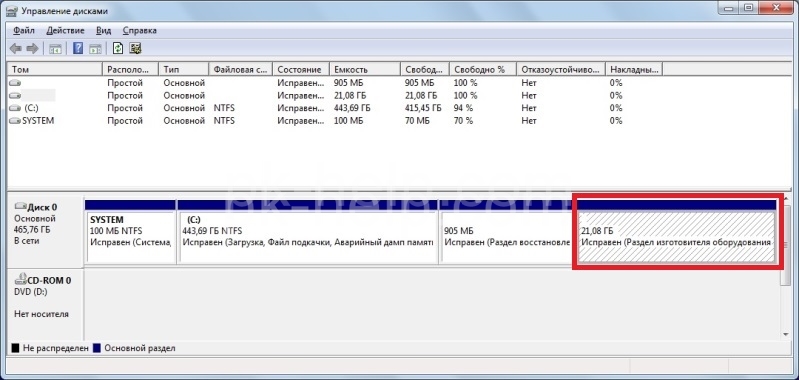Sort the list by the Том column header

pyautogui.click(x=55, y=69)
